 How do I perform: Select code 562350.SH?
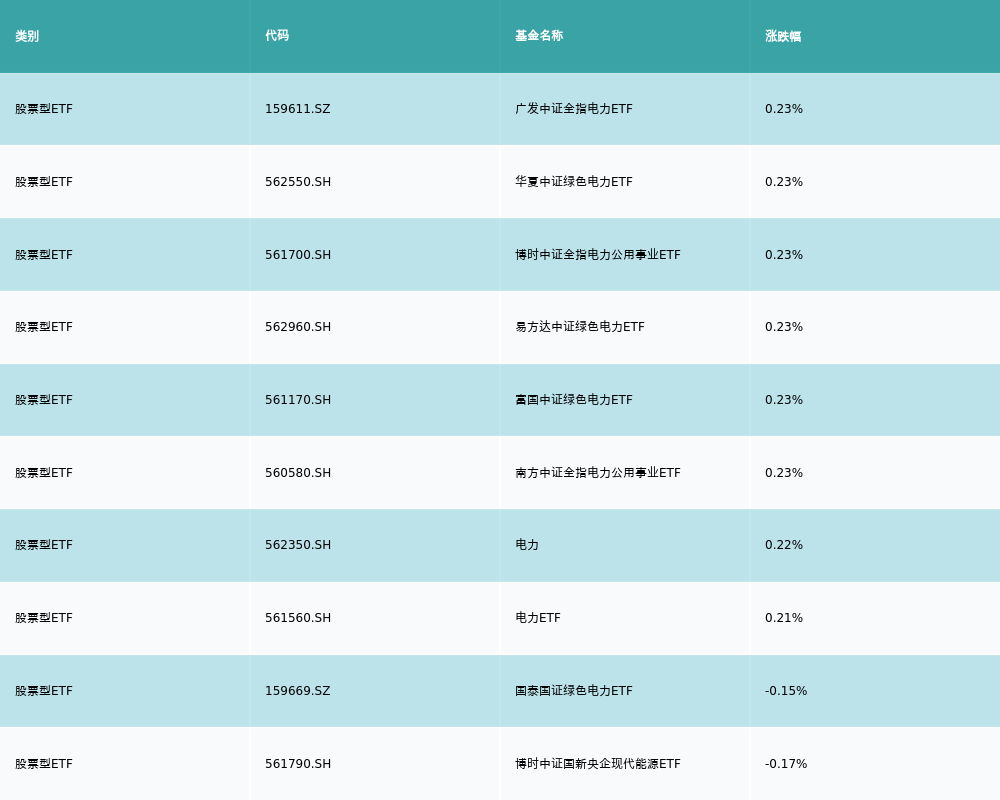click(298, 545)
